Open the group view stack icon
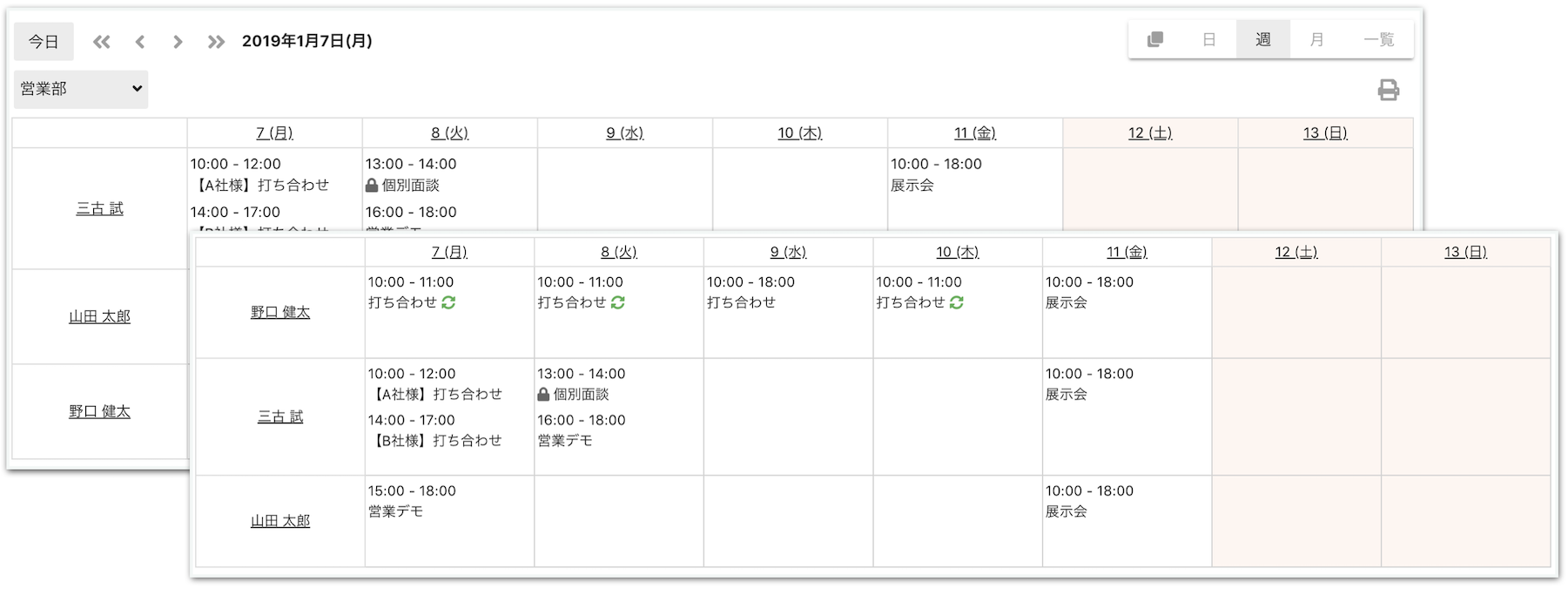Image resolution: width=1568 pixels, height=589 pixels. (1155, 40)
